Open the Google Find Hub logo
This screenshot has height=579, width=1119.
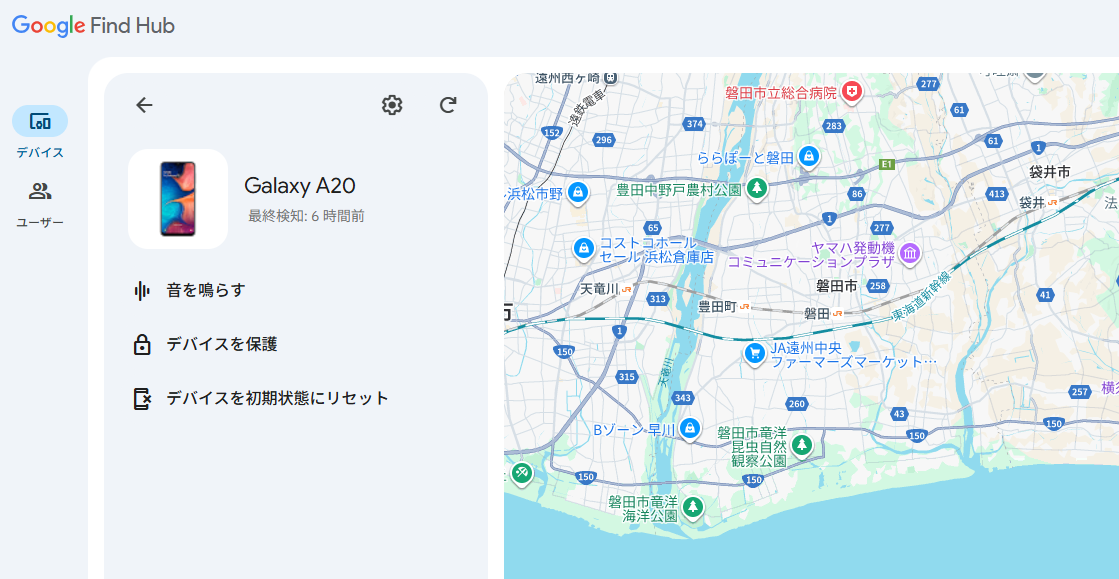point(93,26)
